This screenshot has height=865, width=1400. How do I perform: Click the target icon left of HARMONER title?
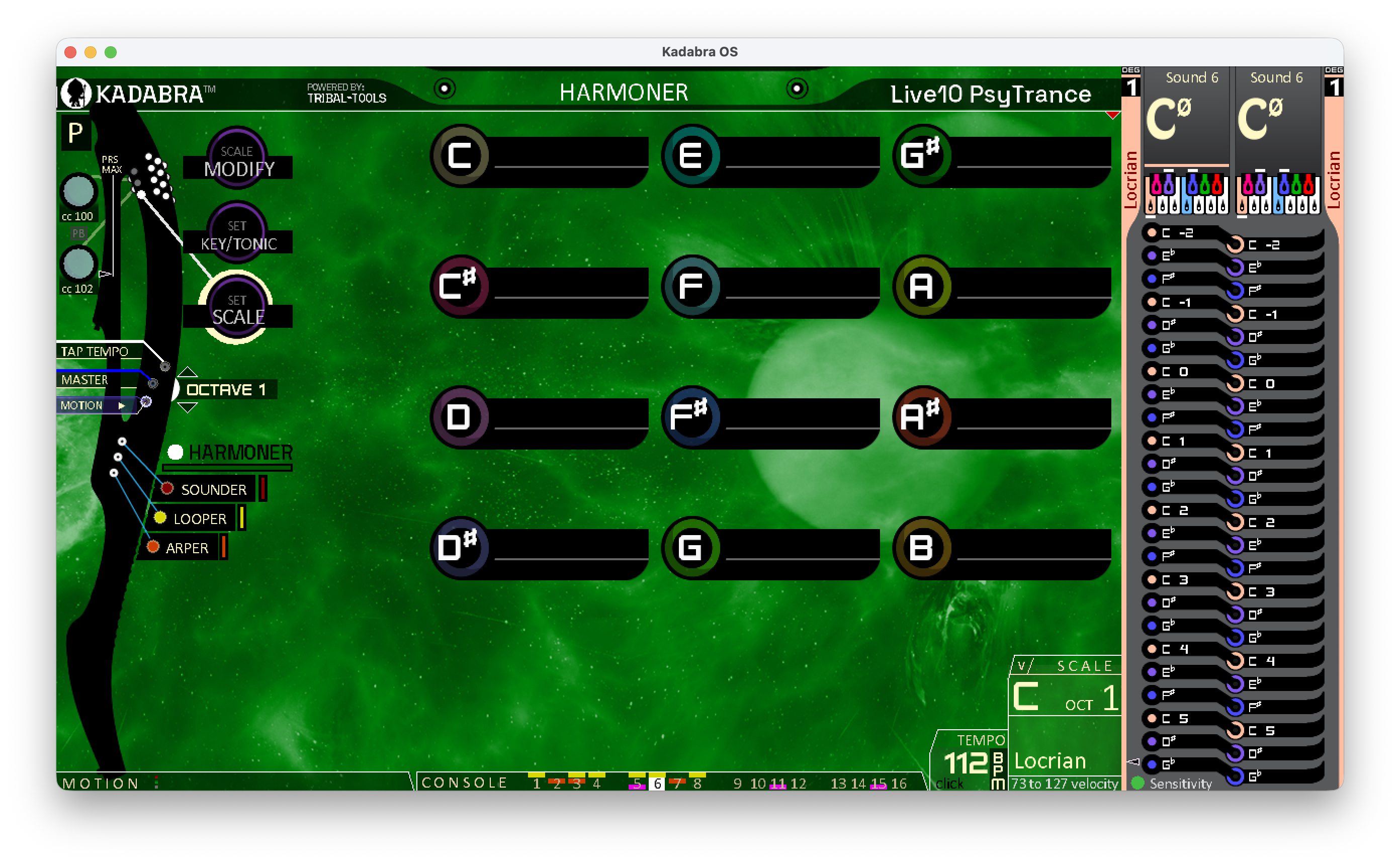pos(445,89)
